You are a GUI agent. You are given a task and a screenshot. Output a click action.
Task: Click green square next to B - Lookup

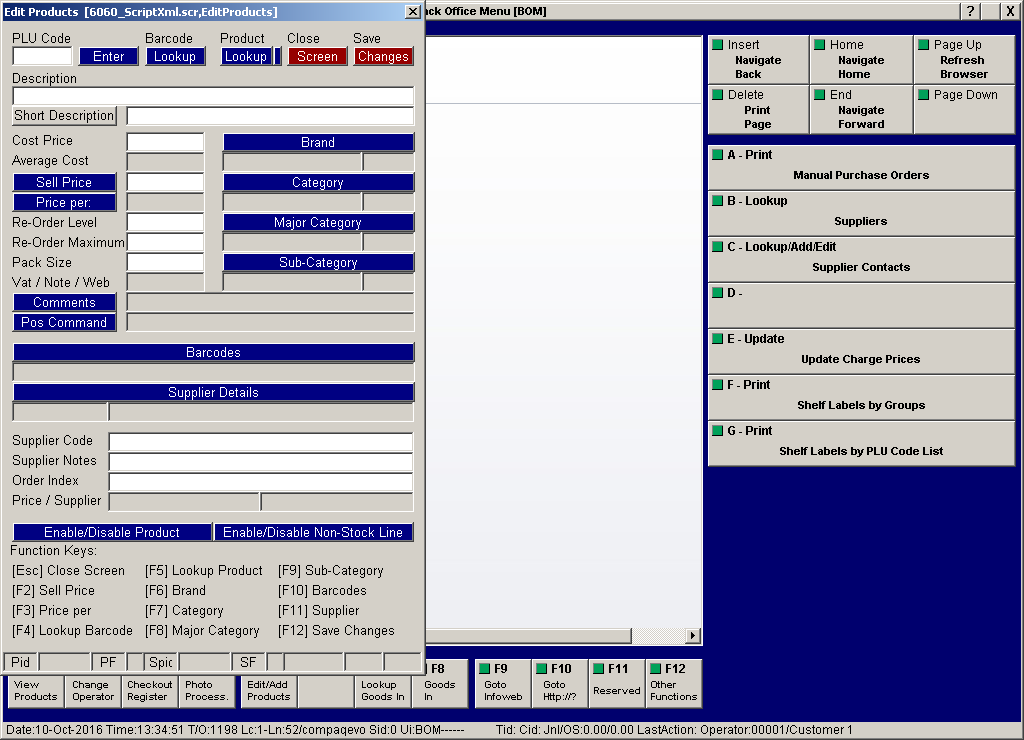717,201
